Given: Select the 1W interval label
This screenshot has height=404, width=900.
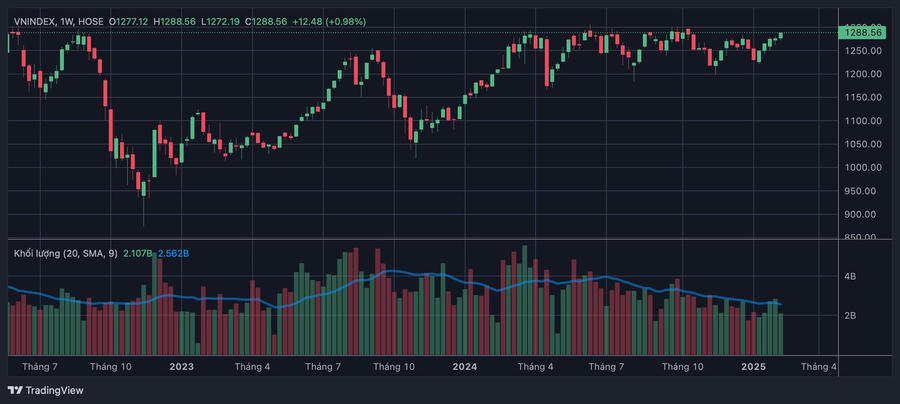Looking at the screenshot, I should tap(66, 21).
